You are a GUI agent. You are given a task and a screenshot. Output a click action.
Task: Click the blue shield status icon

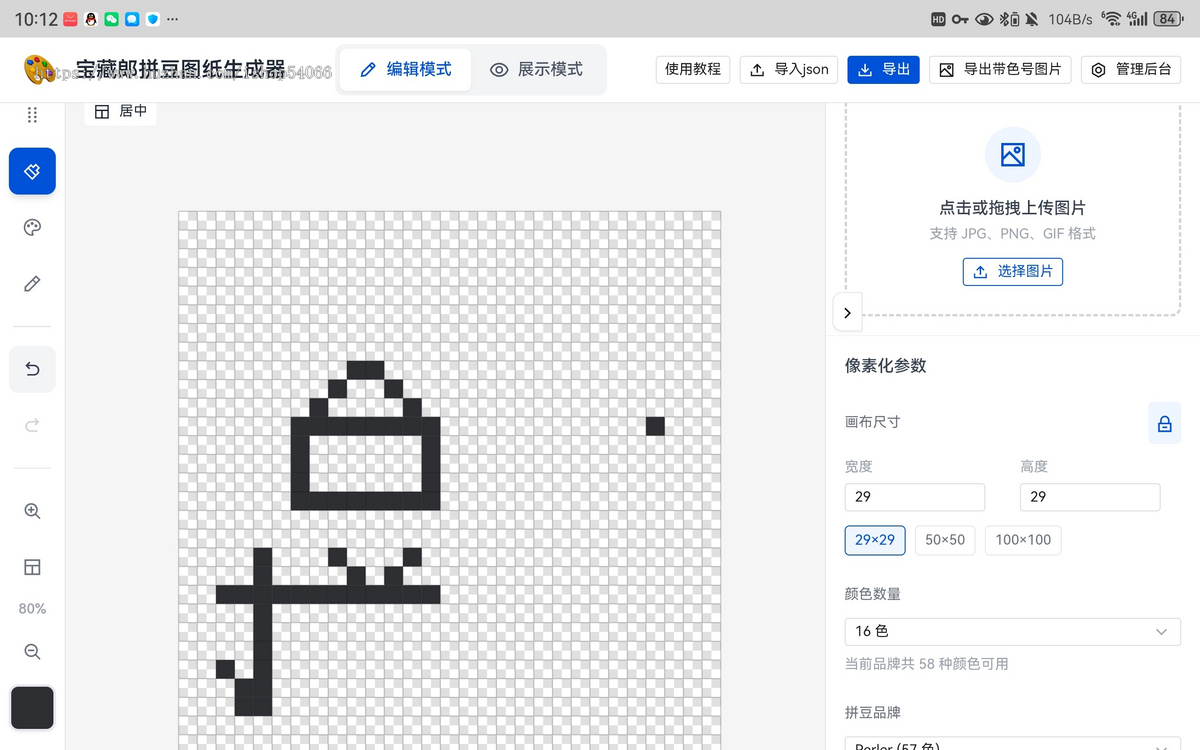(153, 19)
